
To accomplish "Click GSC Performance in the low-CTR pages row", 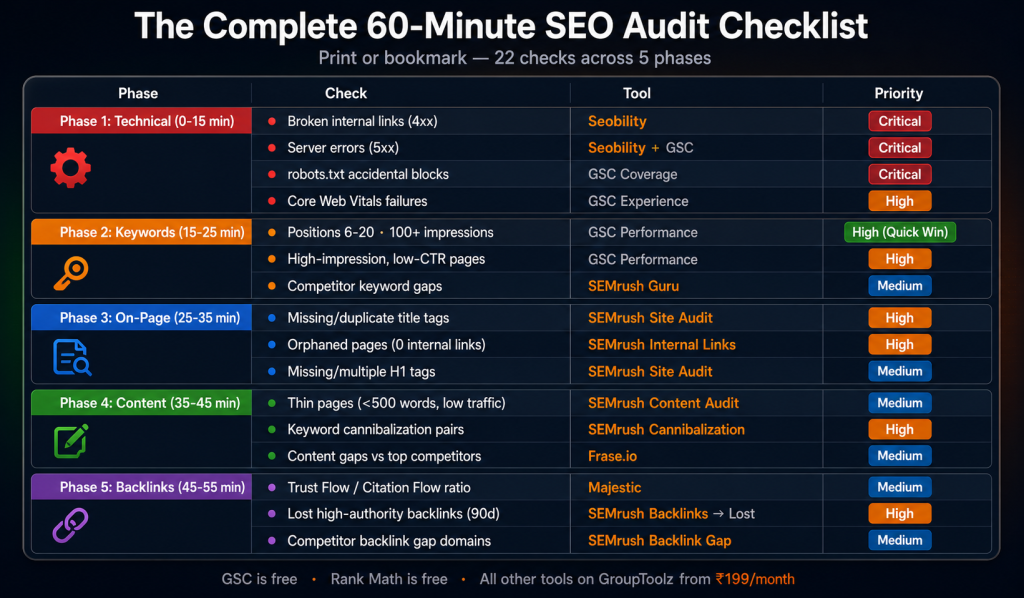I will pyautogui.click(x=643, y=259).
